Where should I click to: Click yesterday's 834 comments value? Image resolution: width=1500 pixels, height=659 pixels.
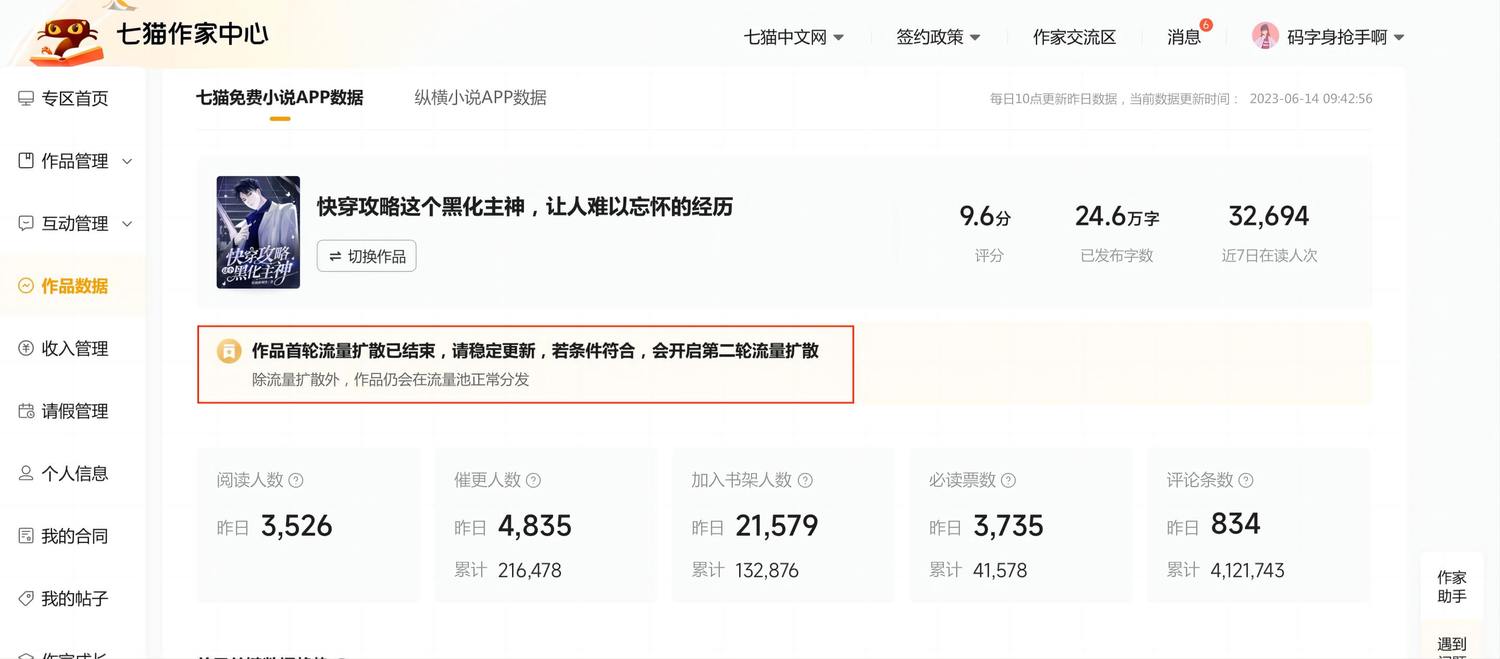(1236, 524)
